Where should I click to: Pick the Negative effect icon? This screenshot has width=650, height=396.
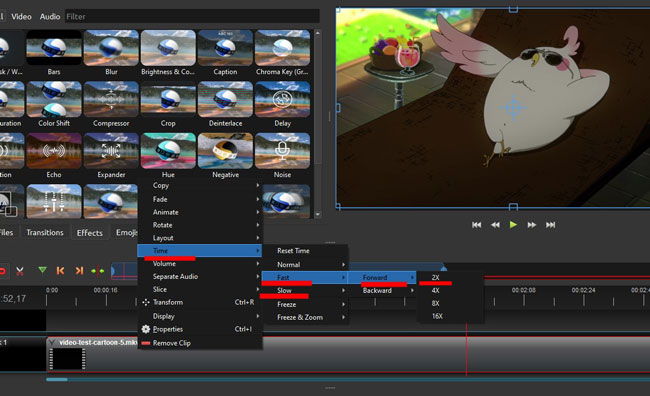click(225, 151)
